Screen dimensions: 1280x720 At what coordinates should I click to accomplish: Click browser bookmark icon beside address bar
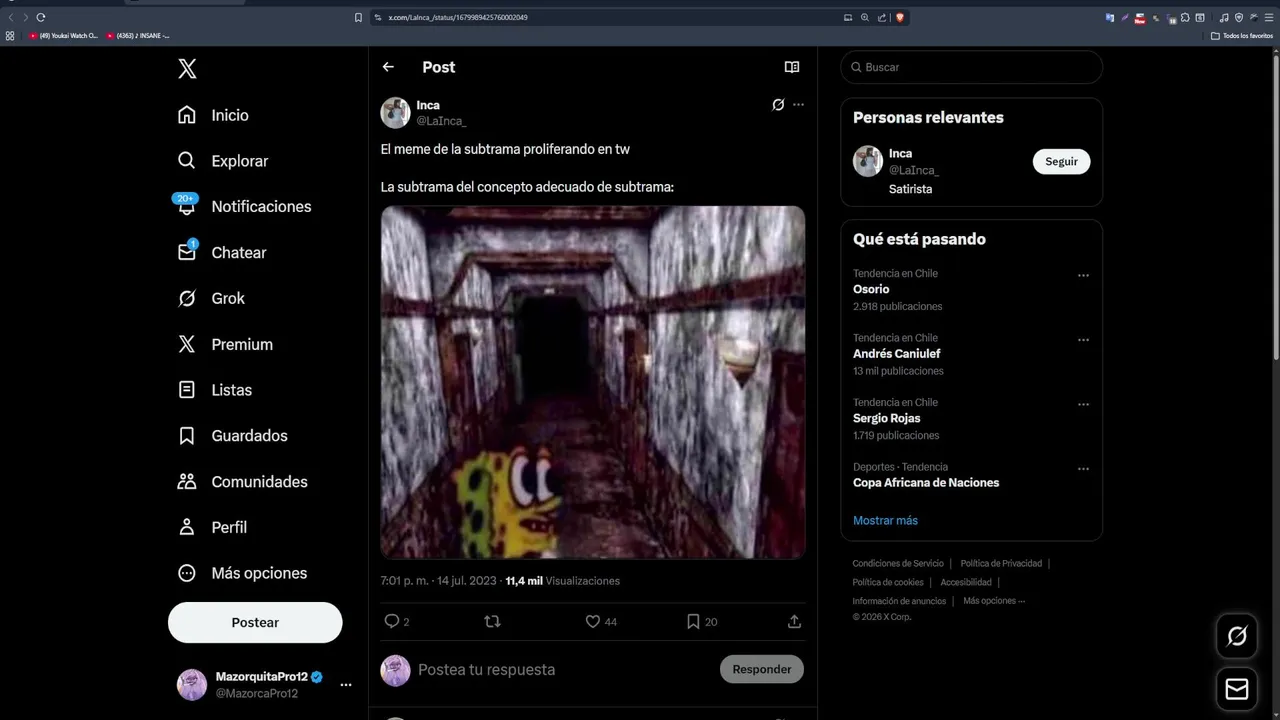click(358, 17)
